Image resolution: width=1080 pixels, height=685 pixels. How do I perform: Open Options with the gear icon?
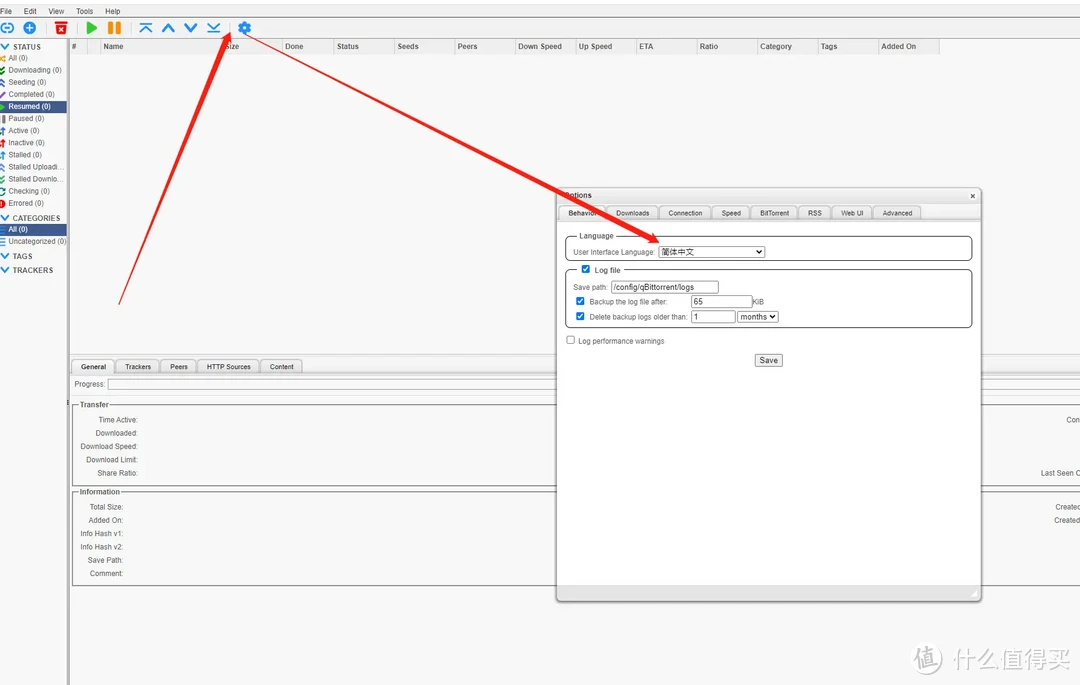pyautogui.click(x=245, y=28)
